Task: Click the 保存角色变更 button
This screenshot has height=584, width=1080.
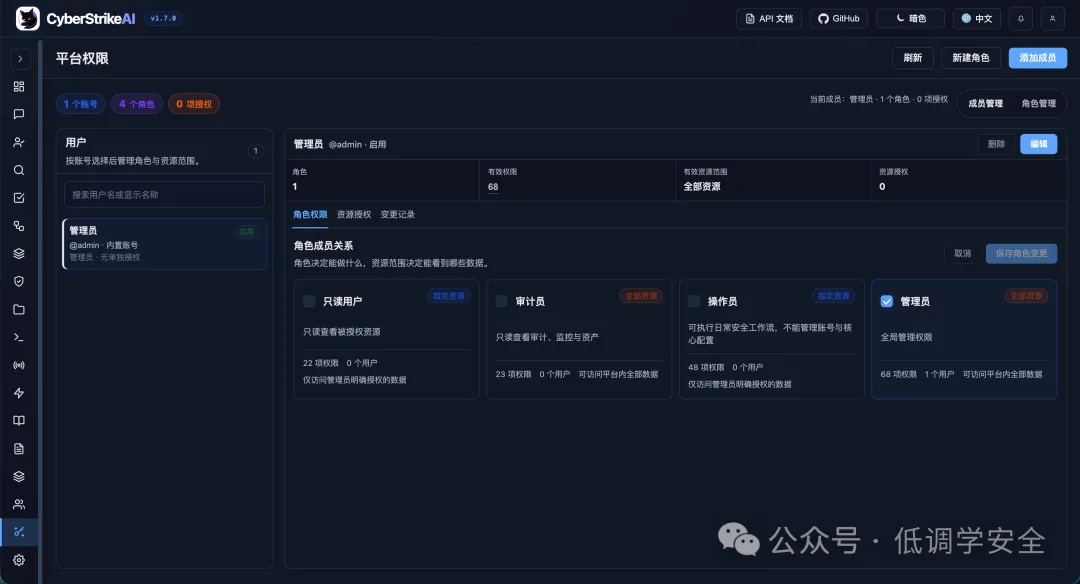Action: [x=1021, y=253]
